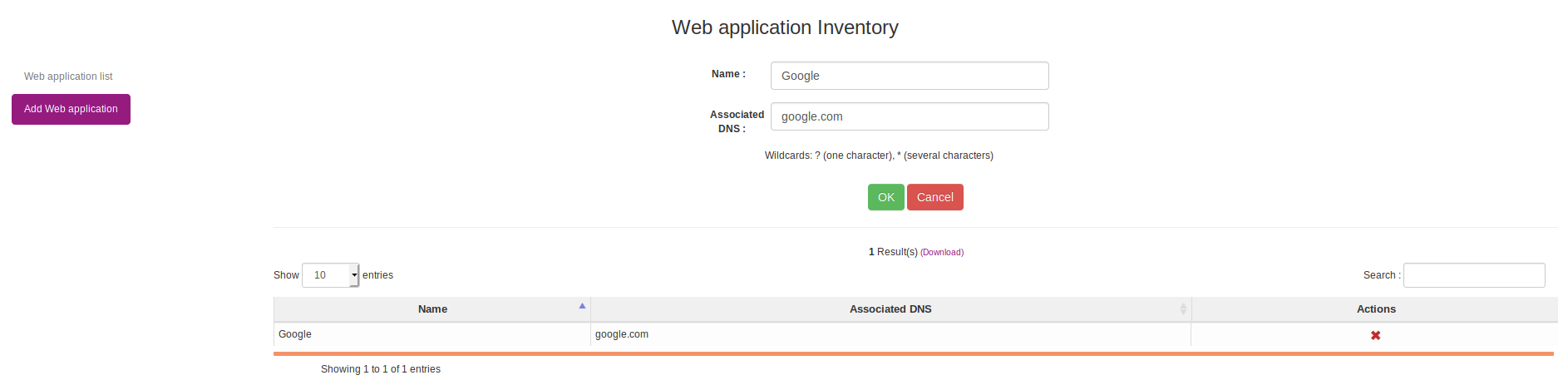
Task: Download the results via Download link
Action: (942, 252)
